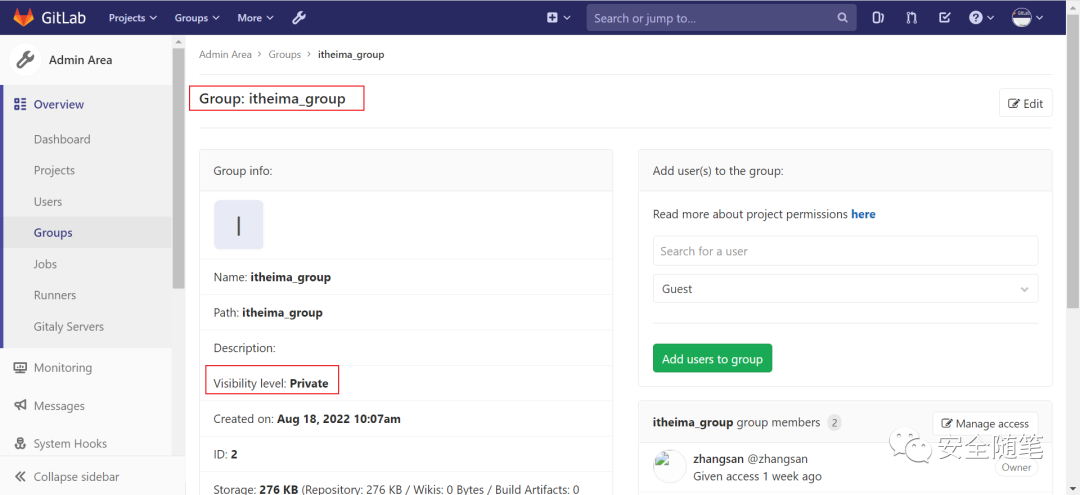Click the group avatar letter I
Screen dimensions: 1080x495
[x=238, y=224]
